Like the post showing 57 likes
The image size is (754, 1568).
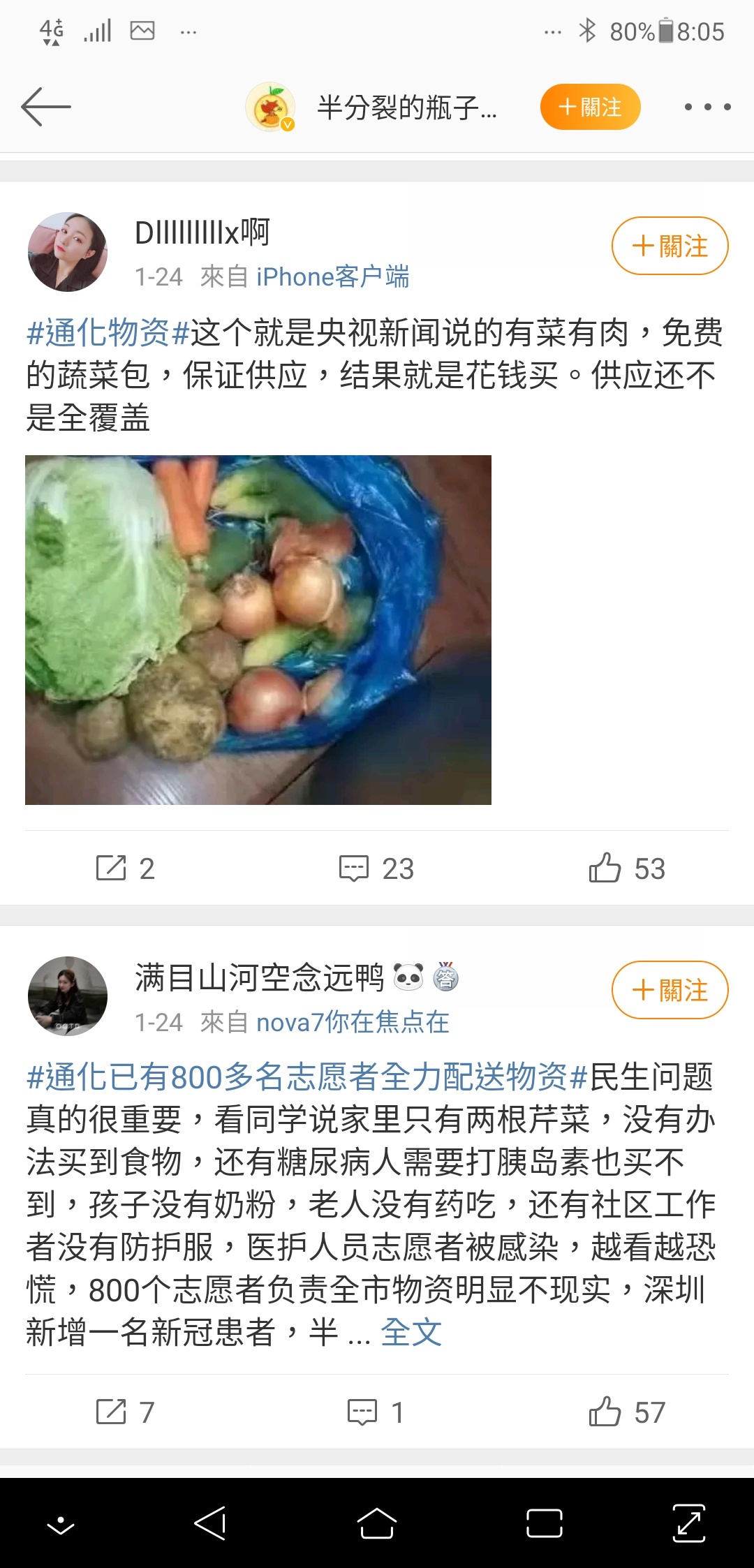pos(627,1412)
